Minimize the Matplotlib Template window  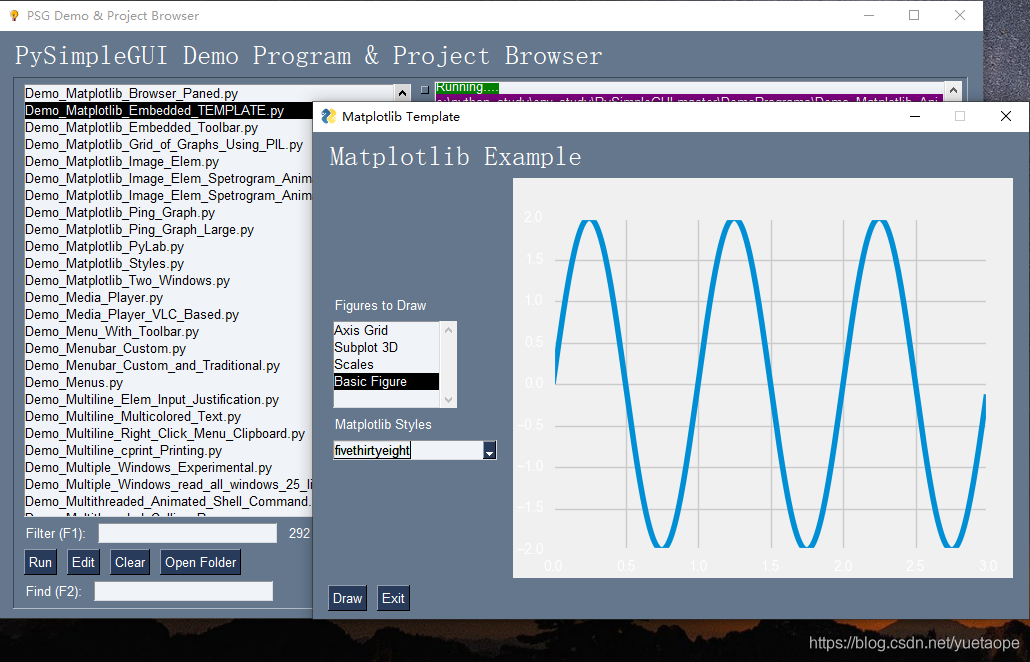click(915, 116)
